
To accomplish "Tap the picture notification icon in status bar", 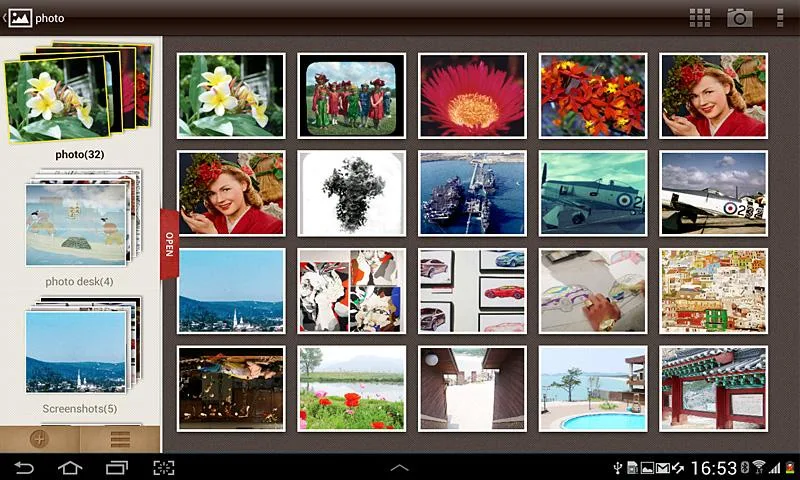I will (x=647, y=468).
